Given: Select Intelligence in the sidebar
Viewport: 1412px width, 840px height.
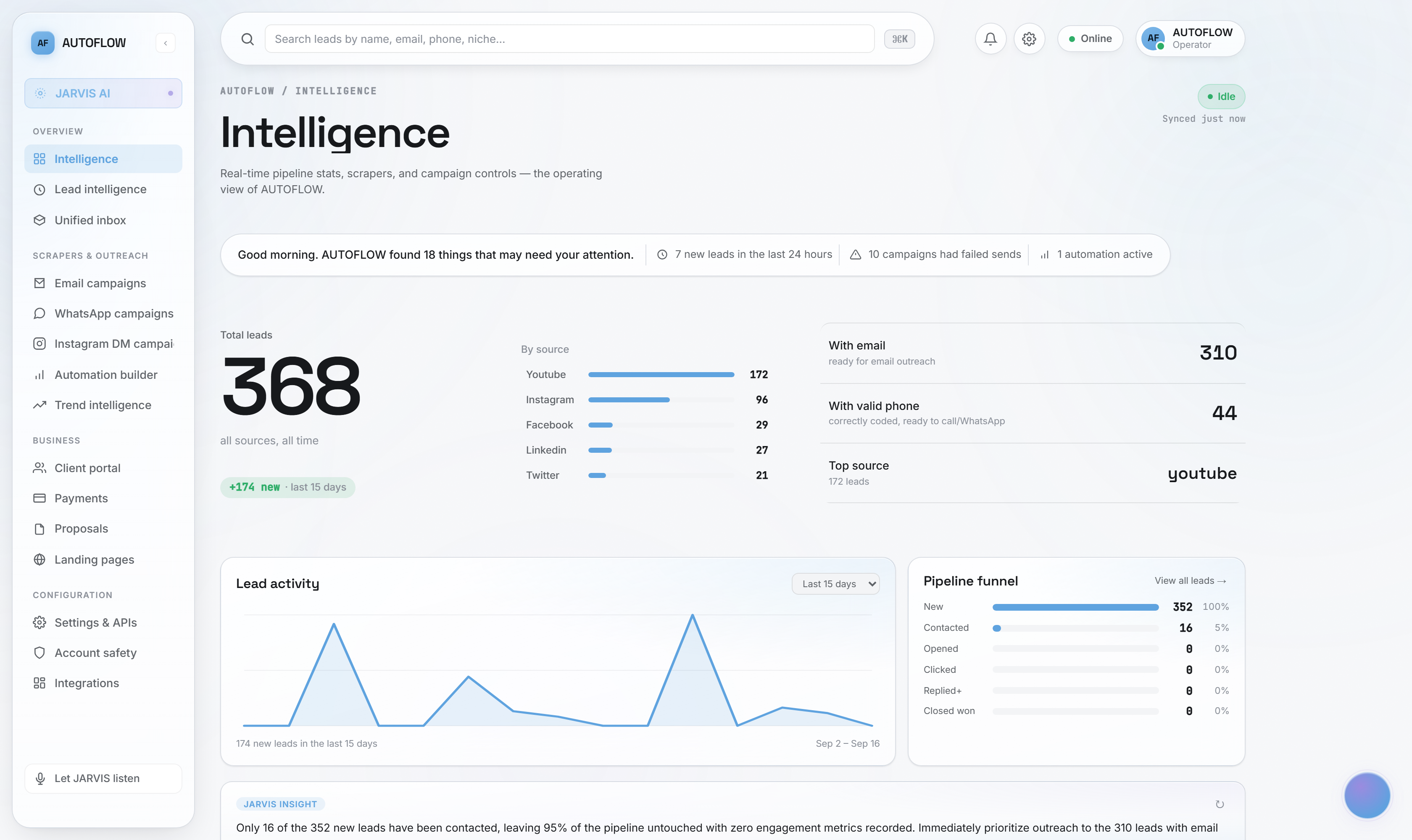Looking at the screenshot, I should click(103, 159).
